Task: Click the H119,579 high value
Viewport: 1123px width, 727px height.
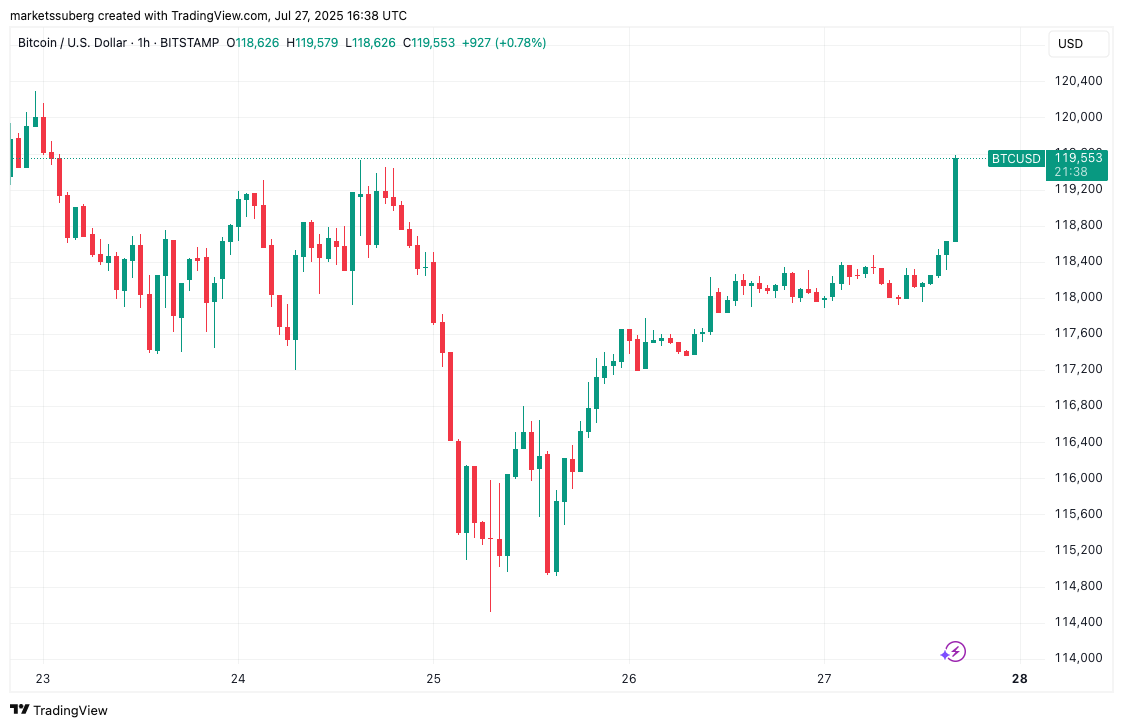Action: [314, 43]
